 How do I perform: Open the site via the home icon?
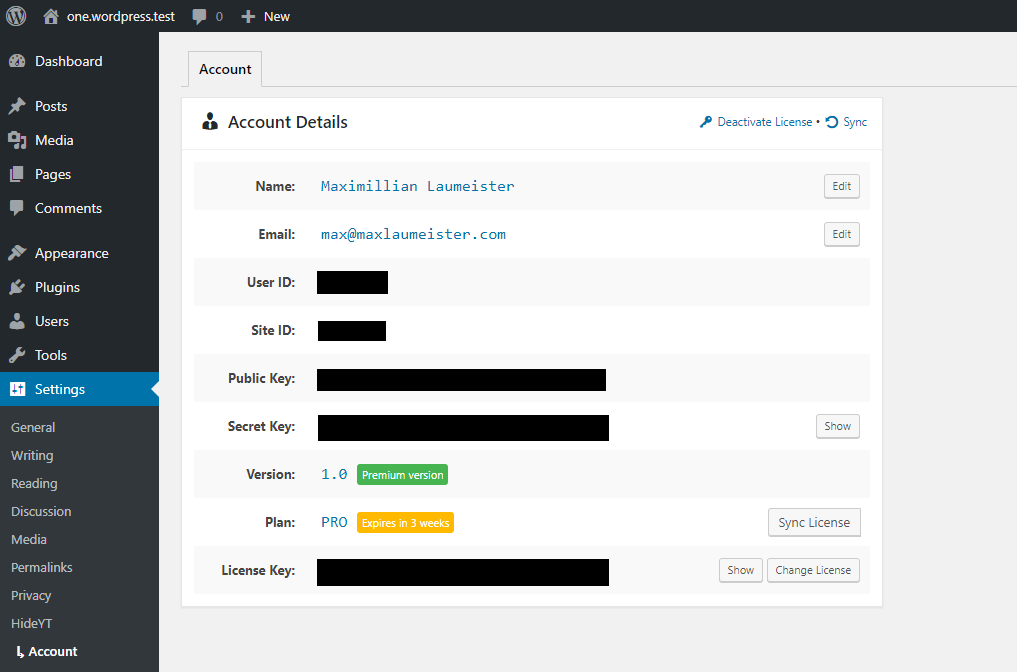[49, 15]
